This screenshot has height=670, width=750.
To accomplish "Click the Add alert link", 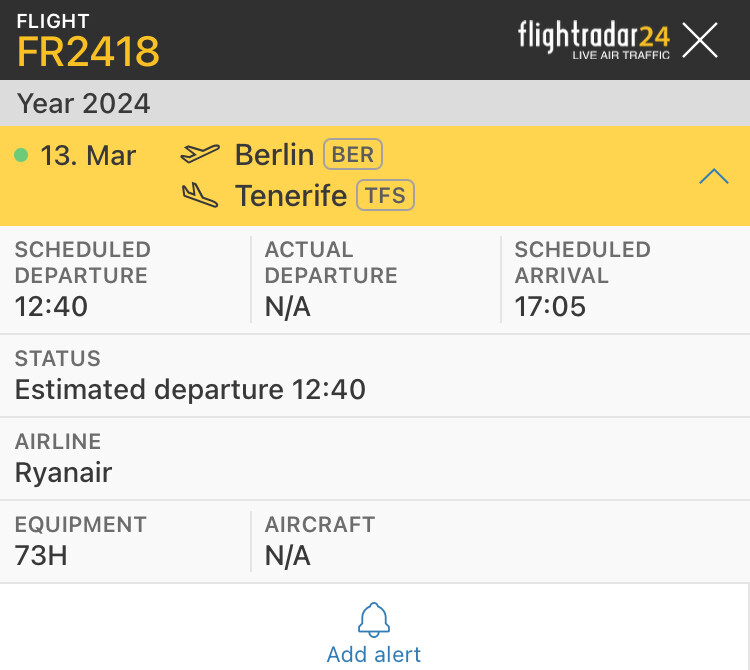I will [374, 654].
